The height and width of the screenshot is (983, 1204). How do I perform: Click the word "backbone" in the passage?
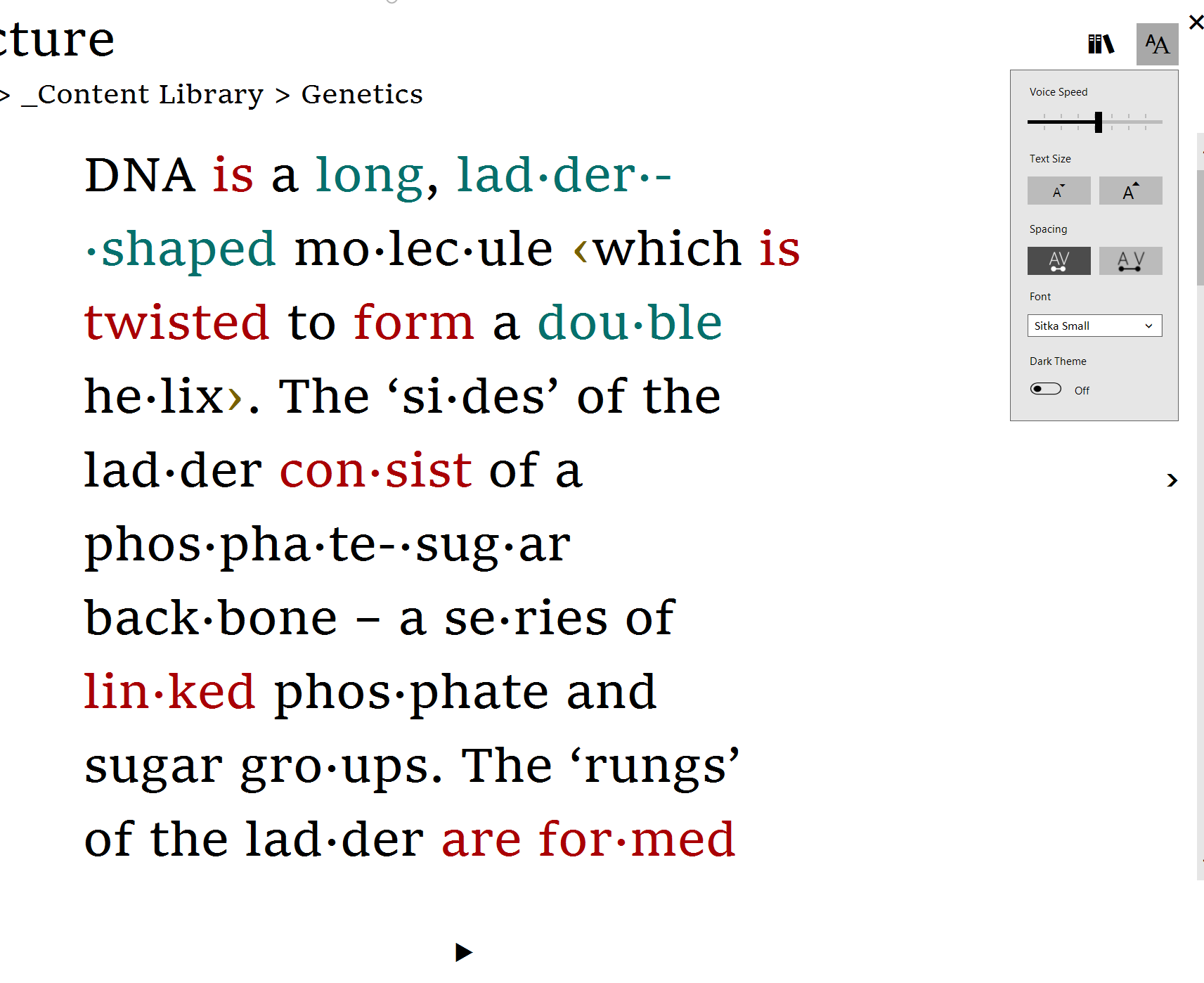[x=211, y=618]
